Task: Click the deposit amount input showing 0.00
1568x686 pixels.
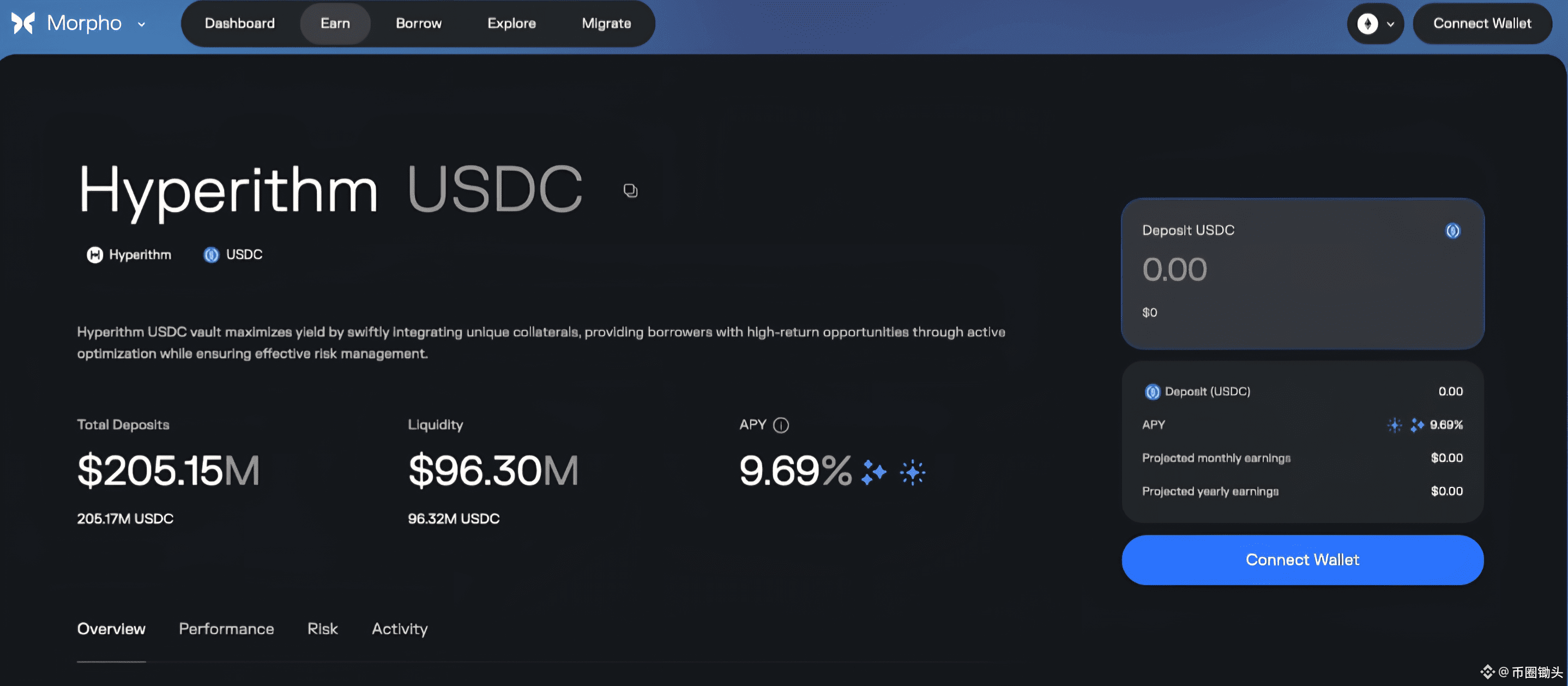Action: (x=1175, y=269)
